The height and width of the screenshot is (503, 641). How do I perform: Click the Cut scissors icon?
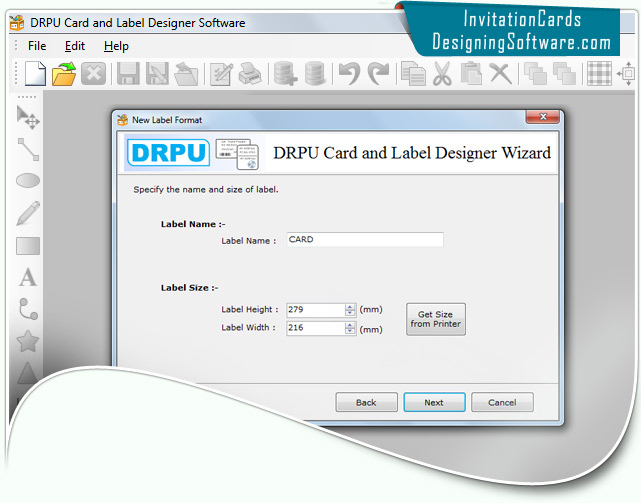point(442,73)
